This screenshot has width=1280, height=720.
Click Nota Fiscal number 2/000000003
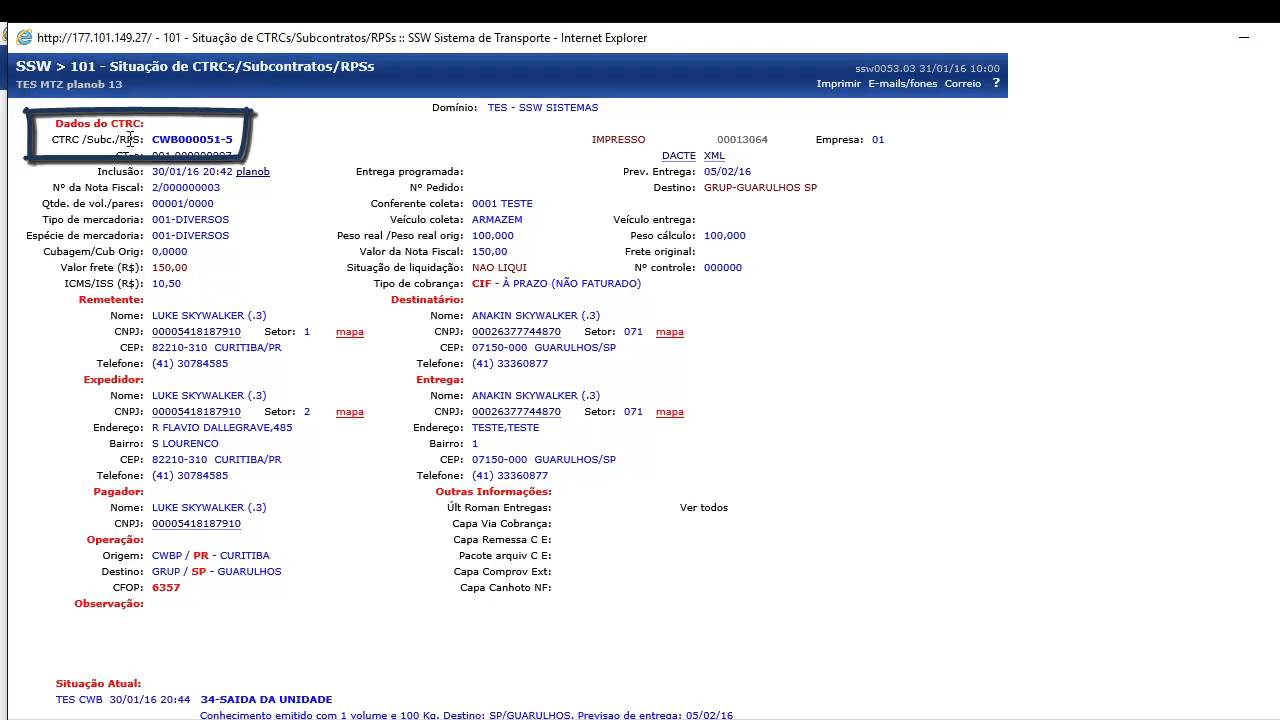pos(186,188)
